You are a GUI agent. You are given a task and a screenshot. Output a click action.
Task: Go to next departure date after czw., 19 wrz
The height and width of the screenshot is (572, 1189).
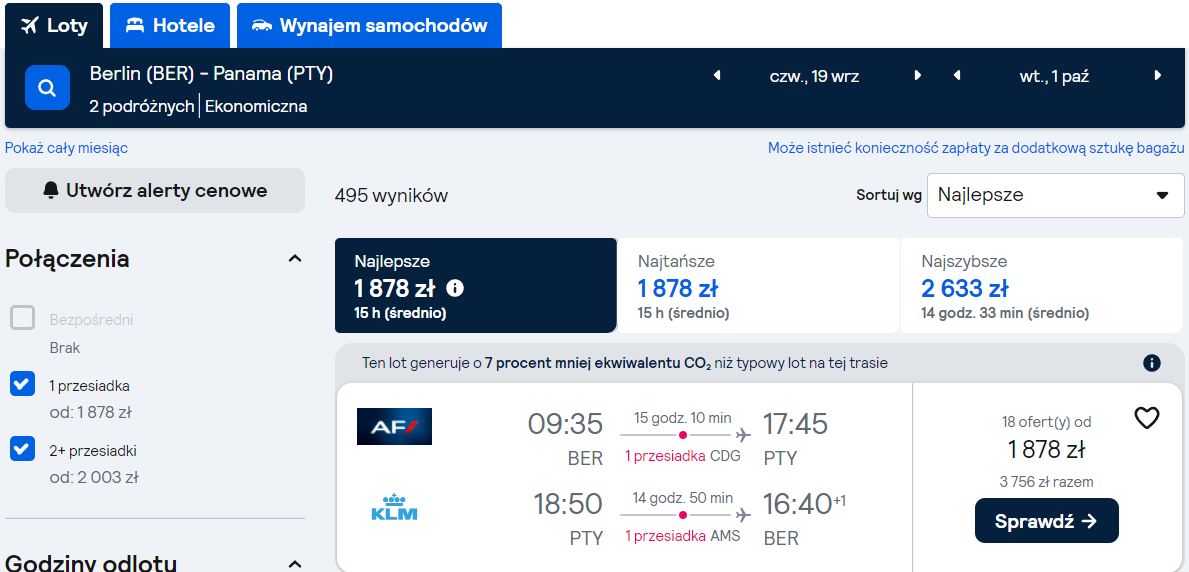tap(918, 75)
